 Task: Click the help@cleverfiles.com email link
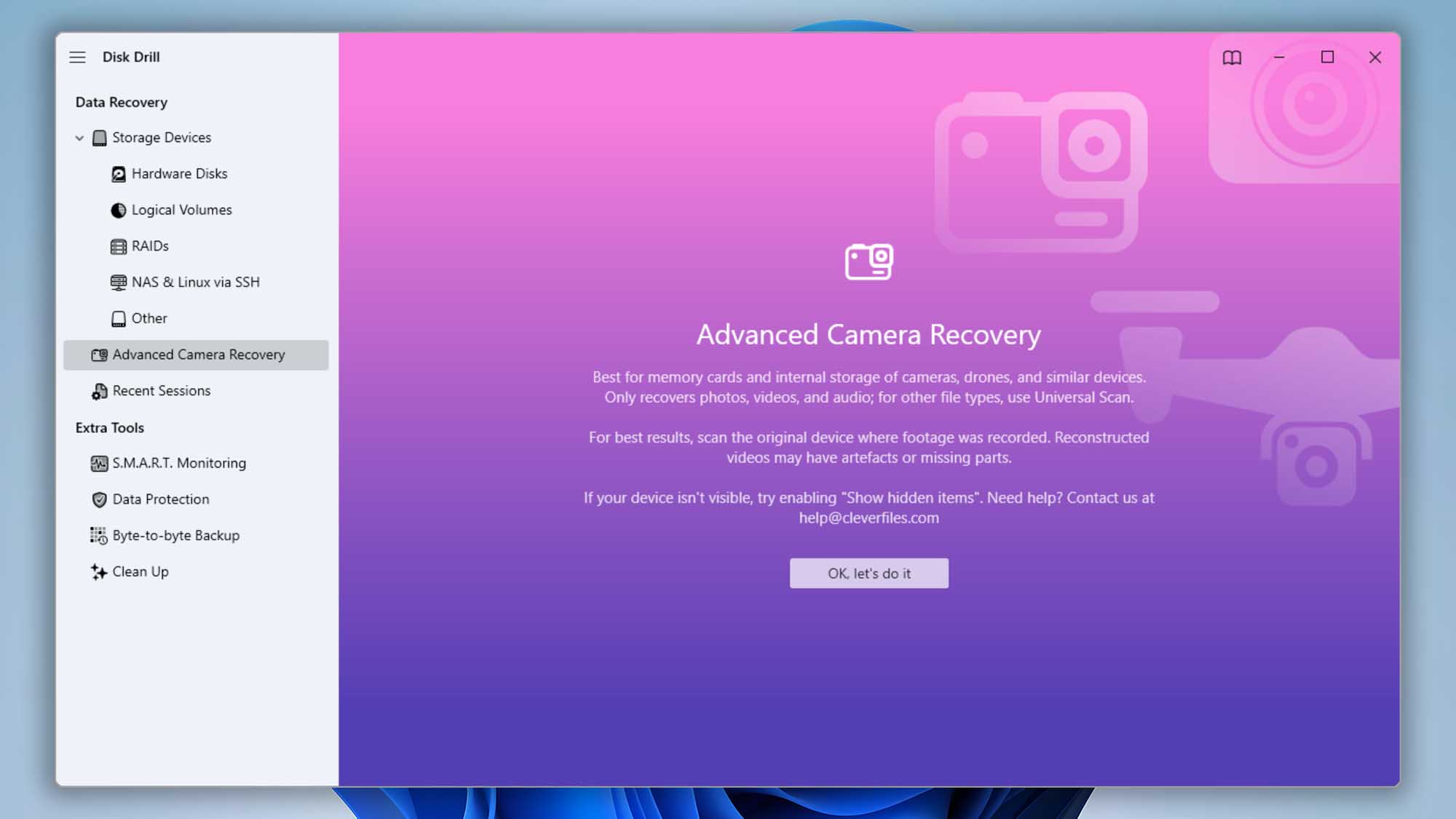click(869, 518)
